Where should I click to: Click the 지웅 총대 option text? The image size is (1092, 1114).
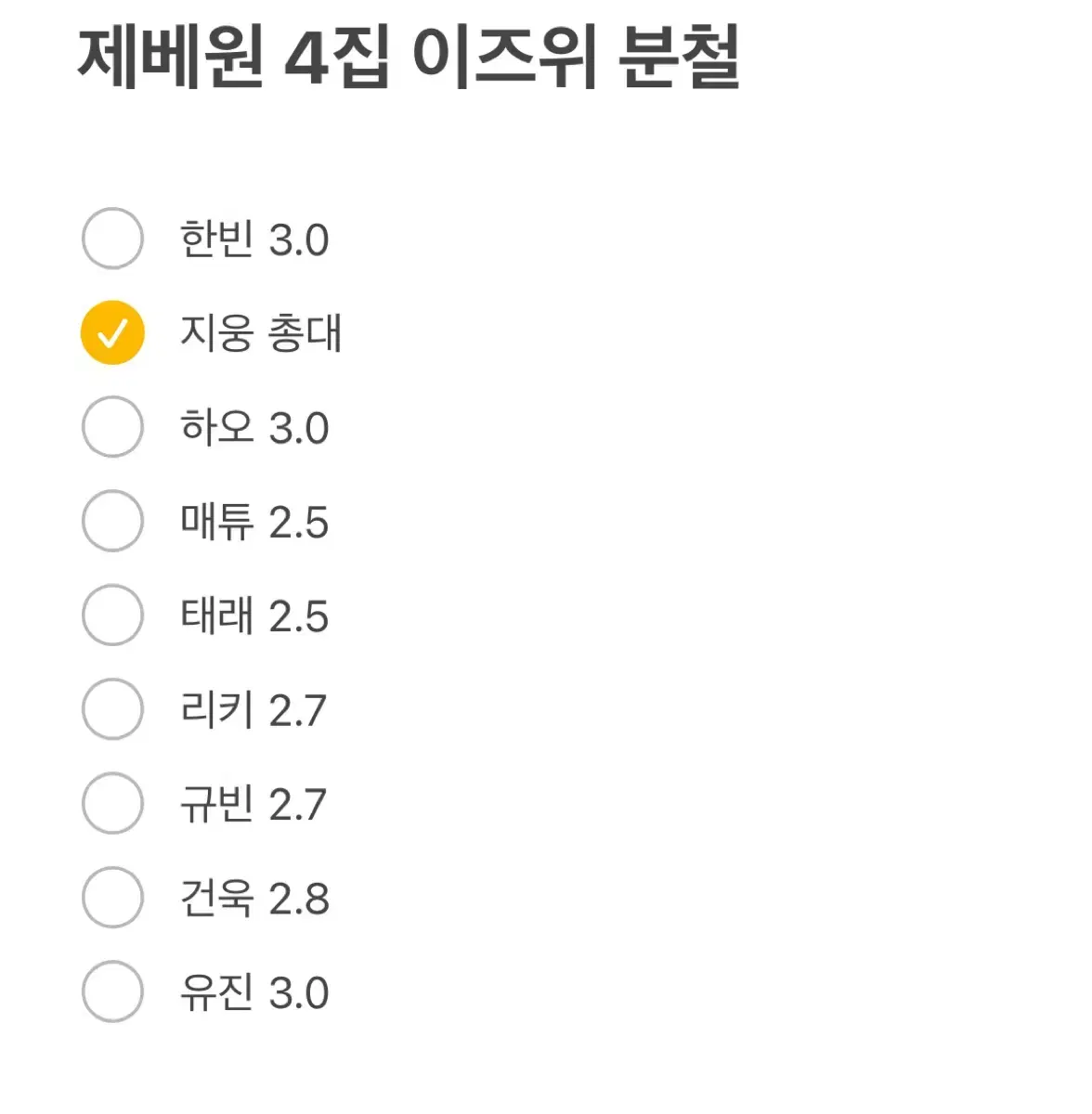pos(261,333)
